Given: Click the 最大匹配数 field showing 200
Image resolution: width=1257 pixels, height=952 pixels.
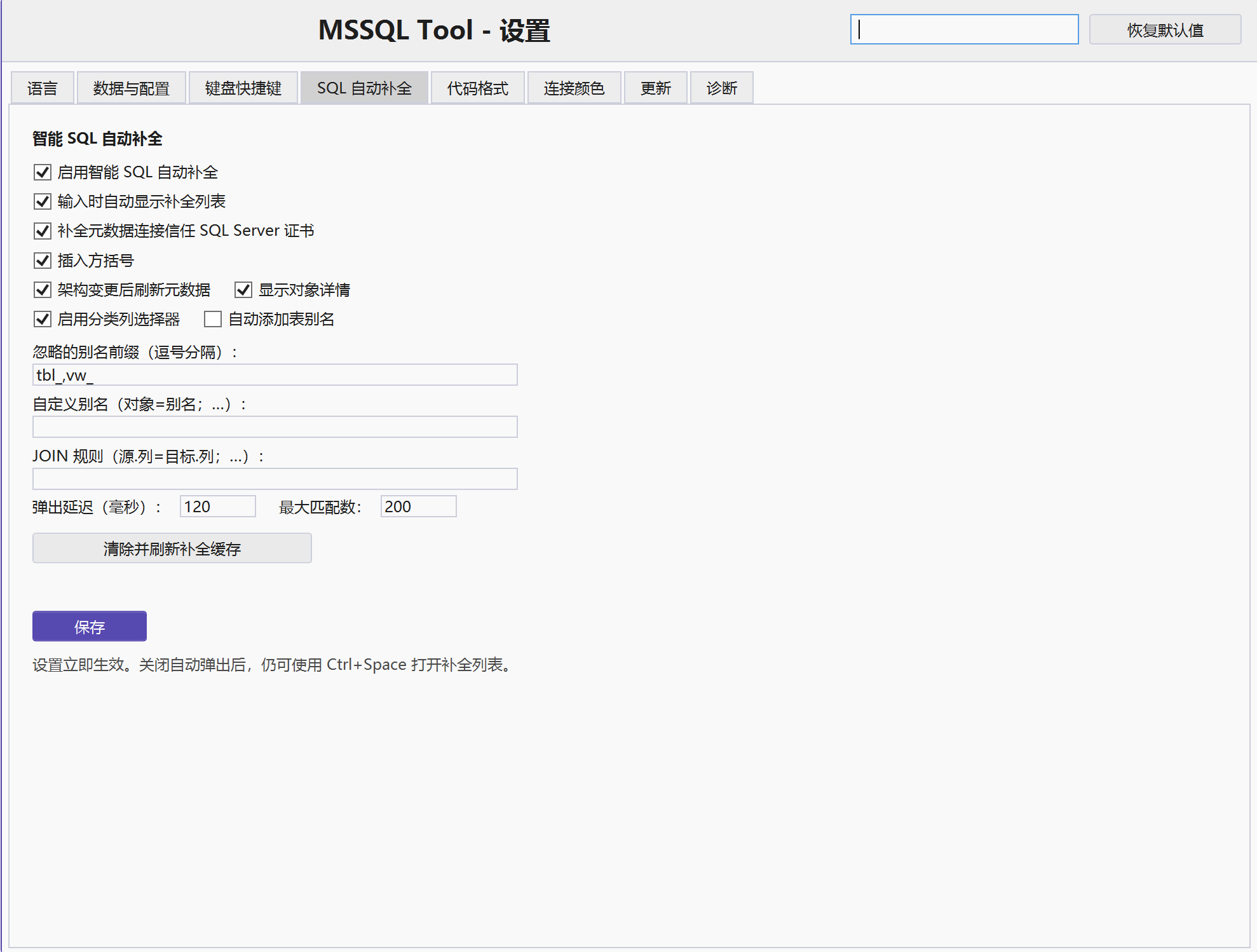Looking at the screenshot, I should tap(419, 507).
